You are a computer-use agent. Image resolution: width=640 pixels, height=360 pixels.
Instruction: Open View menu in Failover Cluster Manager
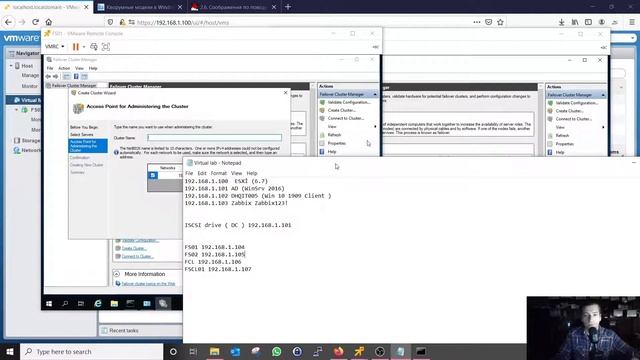point(79,68)
